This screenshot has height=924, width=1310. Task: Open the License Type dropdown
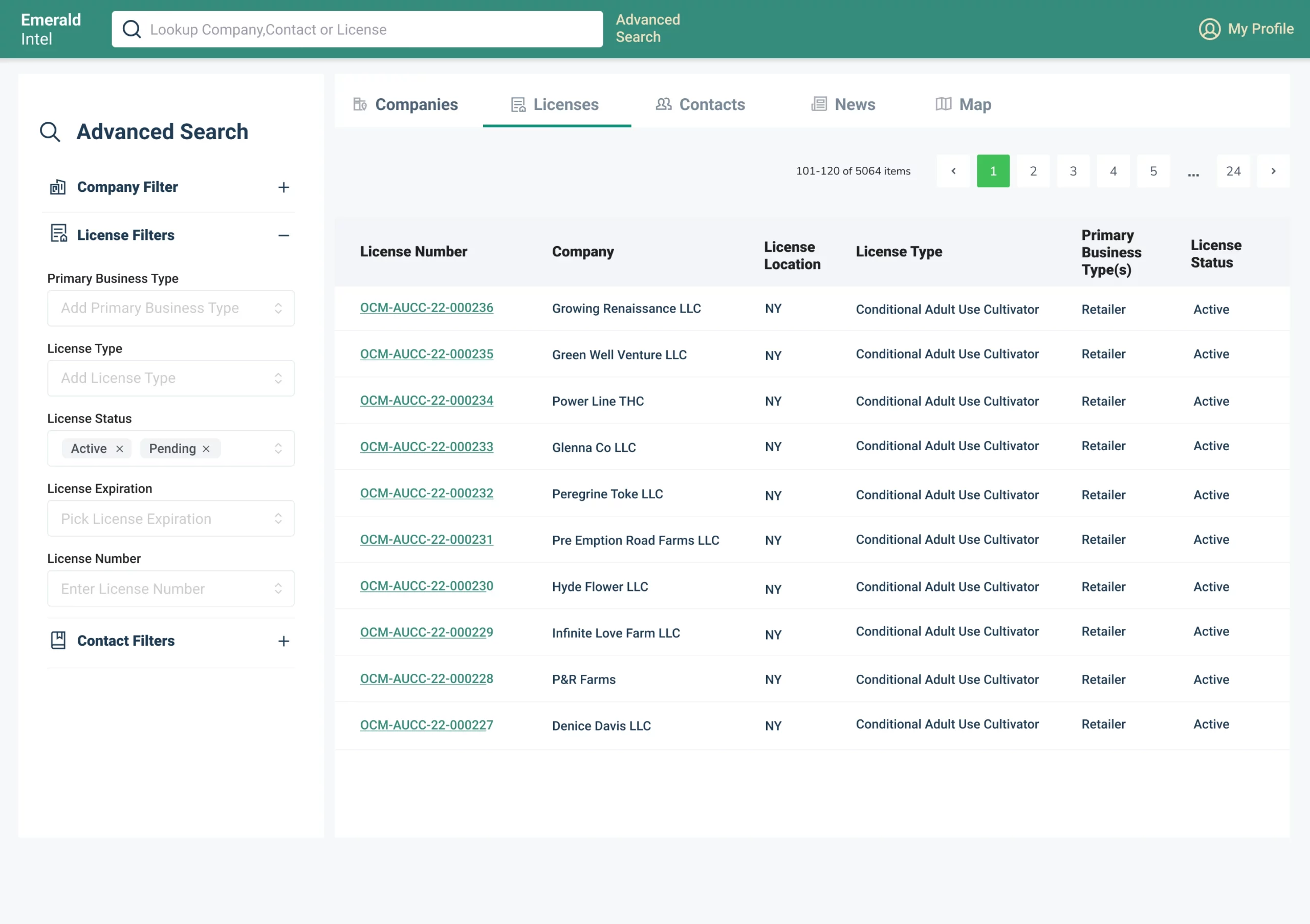click(x=170, y=378)
